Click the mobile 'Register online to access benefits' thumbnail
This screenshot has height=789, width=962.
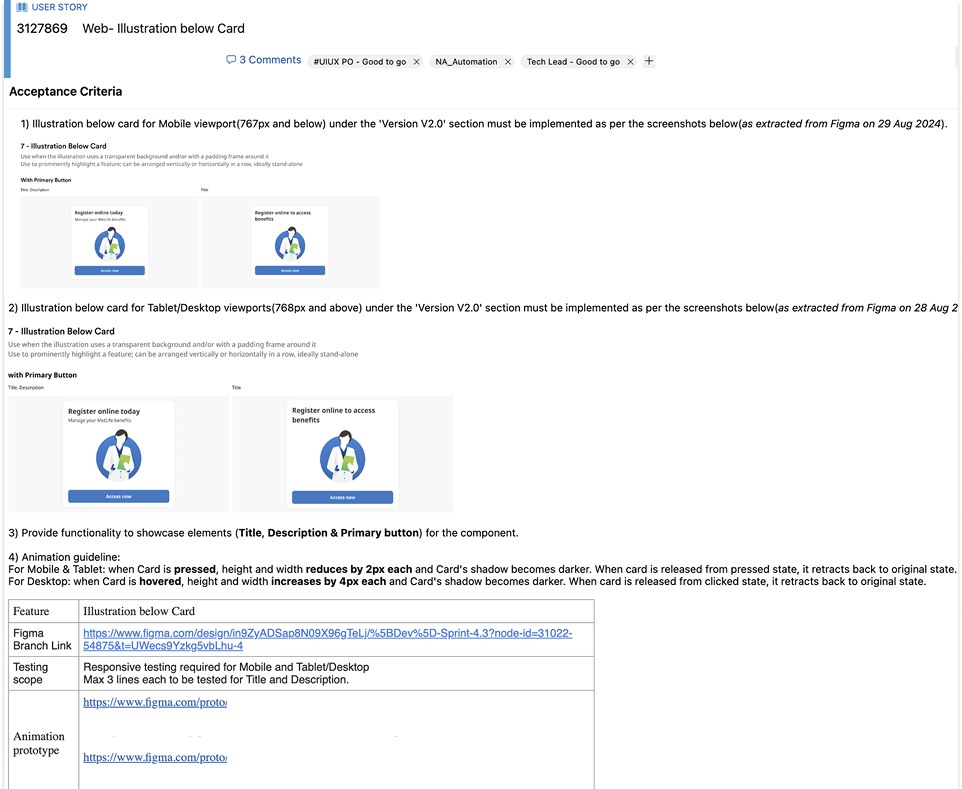click(290, 242)
